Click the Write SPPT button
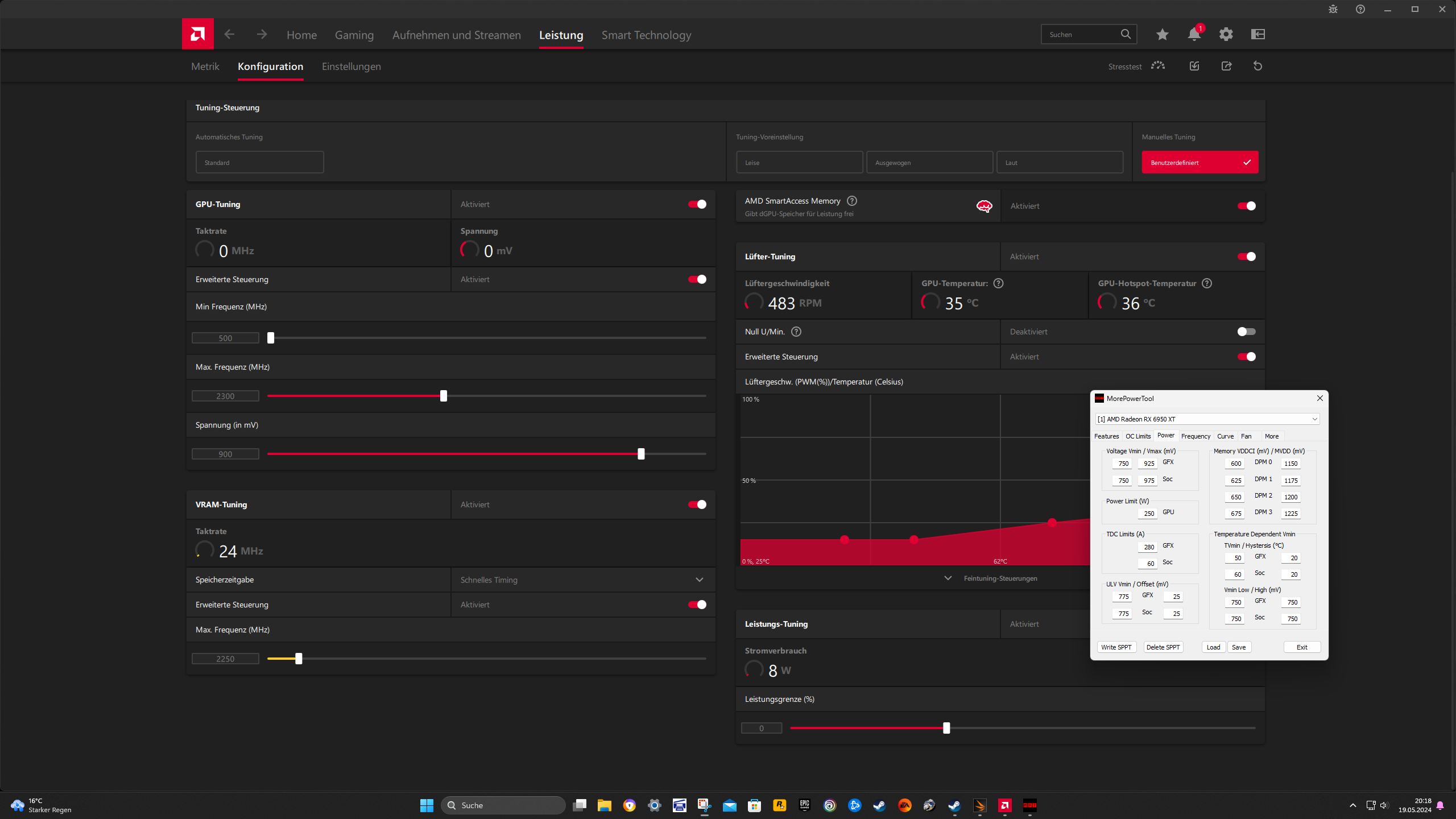This screenshot has height=819, width=1456. pos(1116,647)
